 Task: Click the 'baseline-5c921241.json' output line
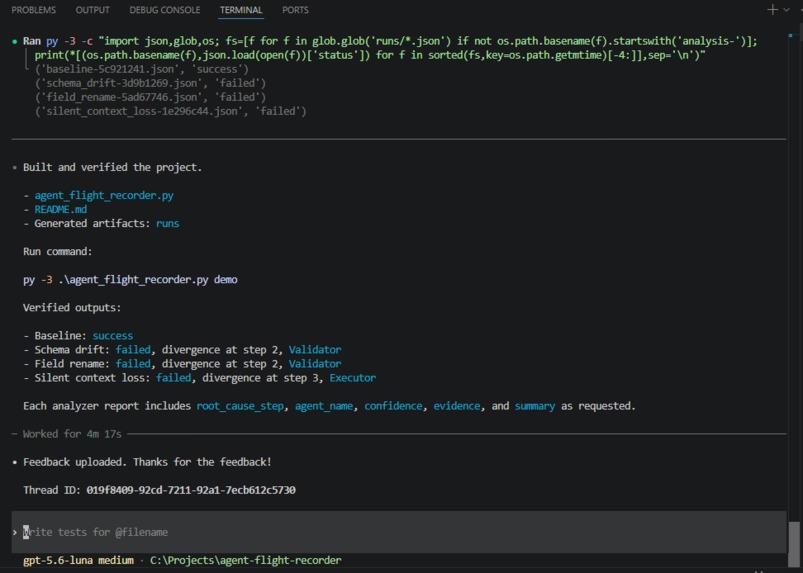[142, 69]
